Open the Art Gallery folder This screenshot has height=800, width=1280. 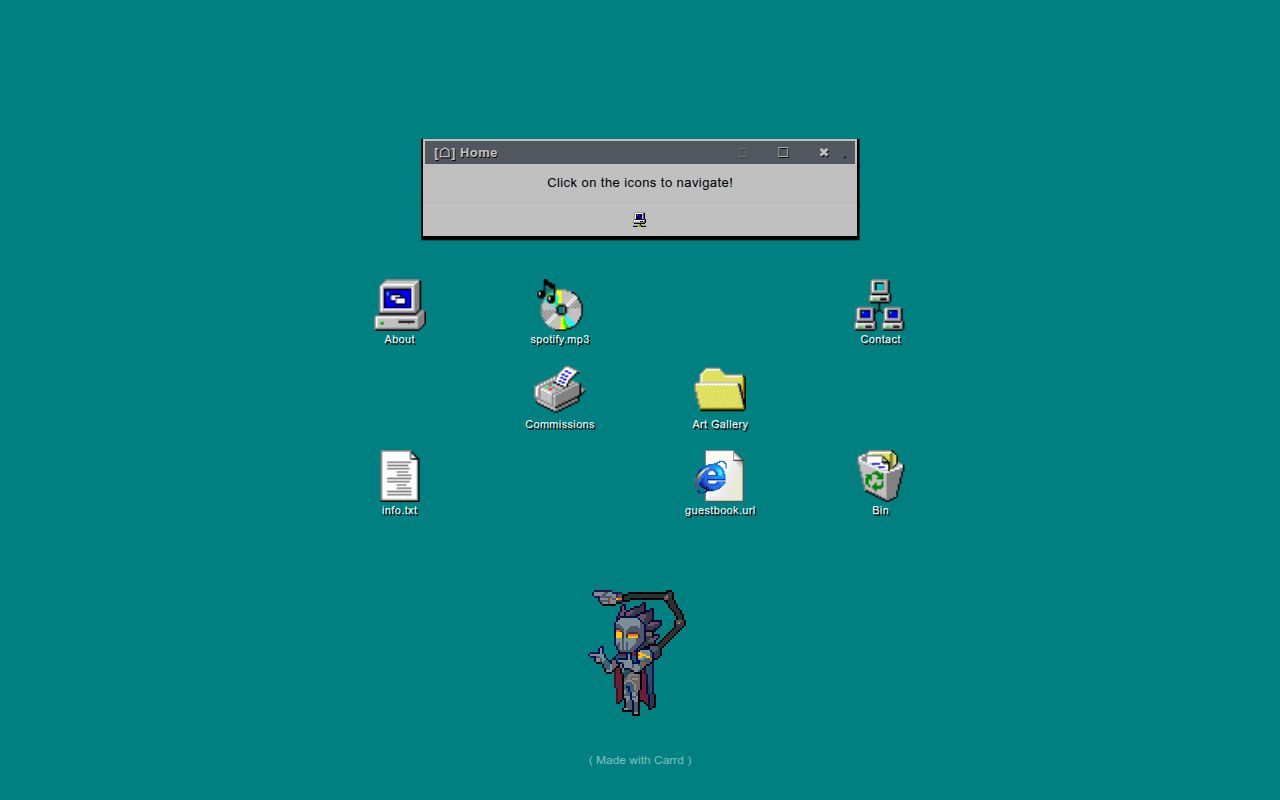(x=719, y=388)
